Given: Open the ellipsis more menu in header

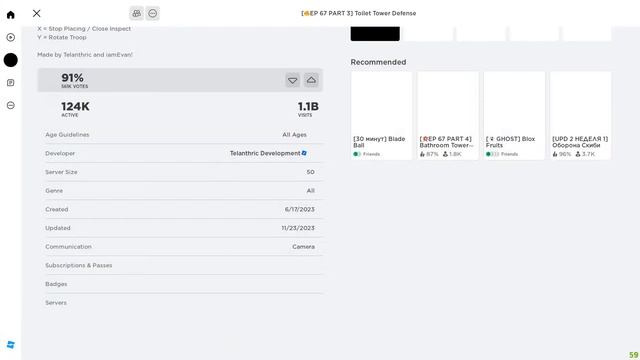Looking at the screenshot, I should pyautogui.click(x=153, y=13).
